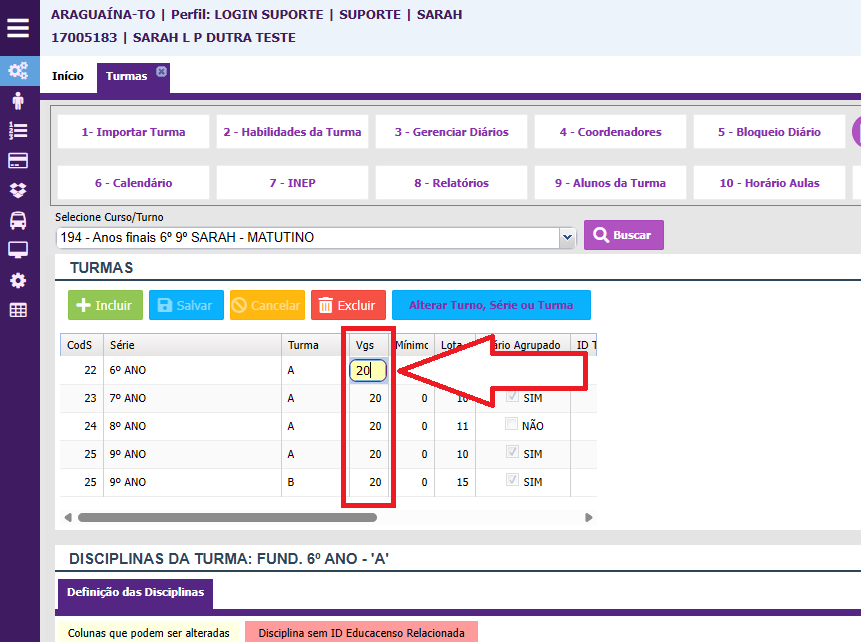Click the horizontal scrollbar under the Turmas table
Screen dimensions: 861x642
(x=226, y=518)
